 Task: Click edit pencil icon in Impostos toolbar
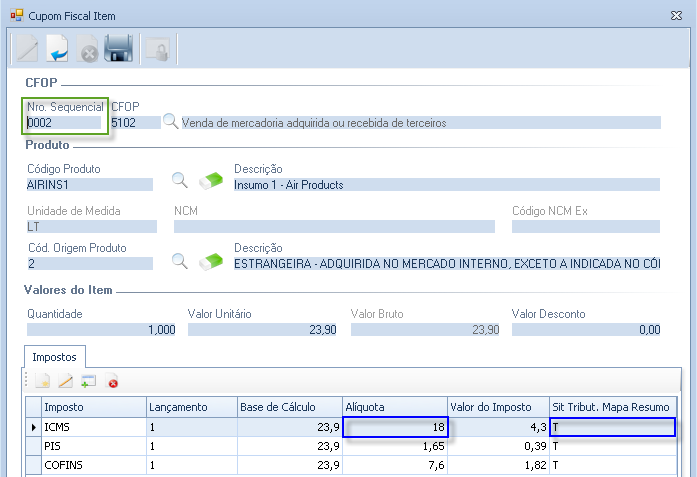coord(65,381)
